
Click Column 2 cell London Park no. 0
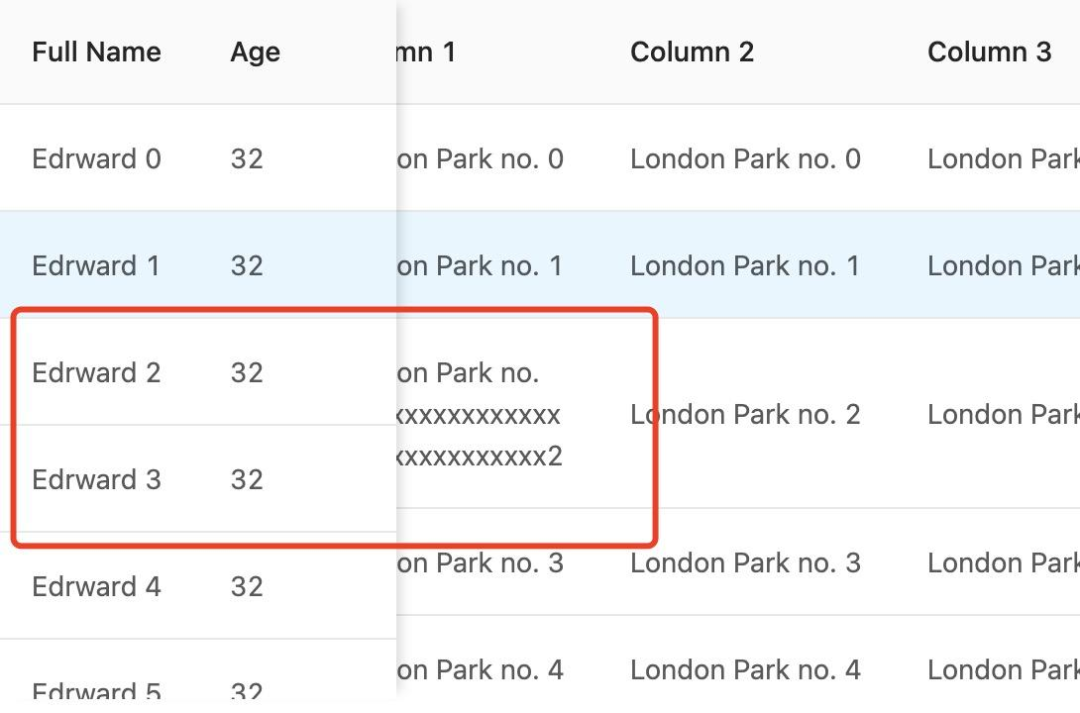tap(745, 159)
